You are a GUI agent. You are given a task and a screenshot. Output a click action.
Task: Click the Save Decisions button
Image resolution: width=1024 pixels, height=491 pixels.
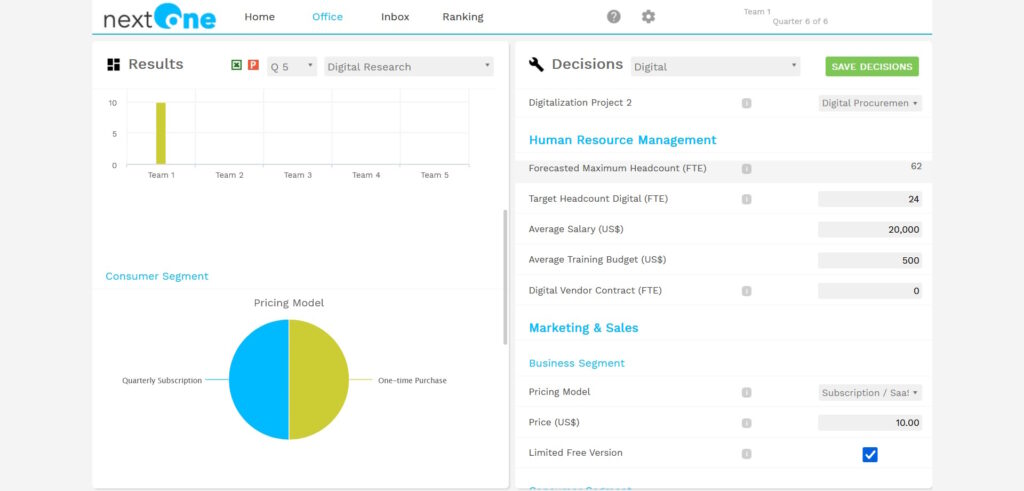click(872, 67)
